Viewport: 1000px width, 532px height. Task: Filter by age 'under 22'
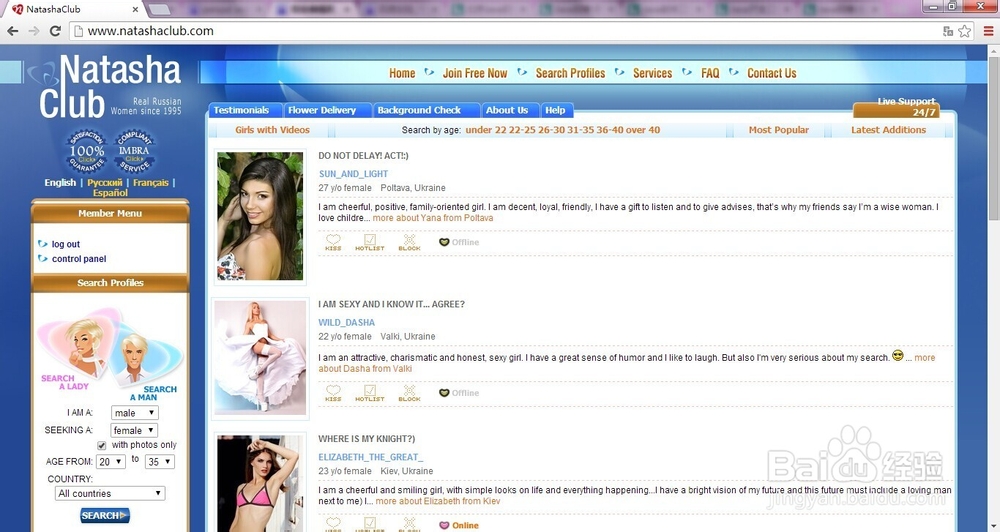pyautogui.click(x=485, y=130)
